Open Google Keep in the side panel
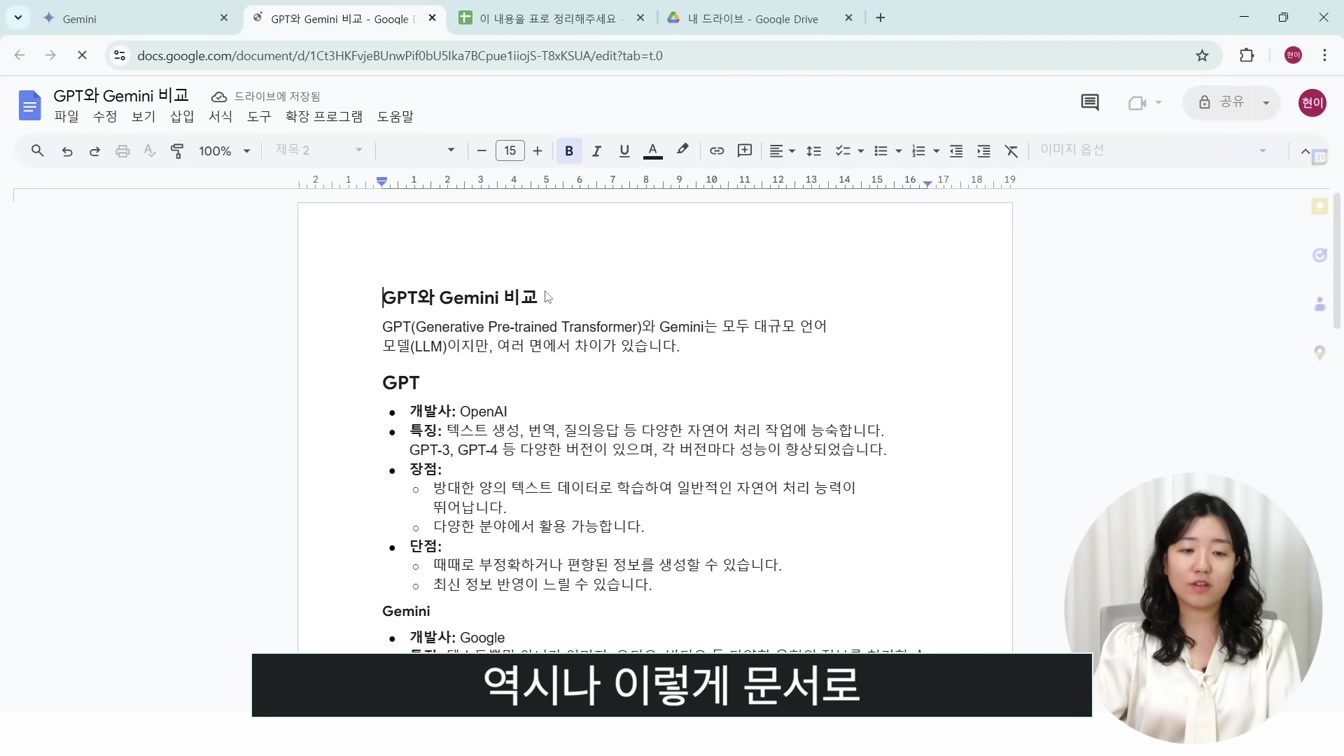Viewport: 1344px width, 756px height. (1320, 206)
